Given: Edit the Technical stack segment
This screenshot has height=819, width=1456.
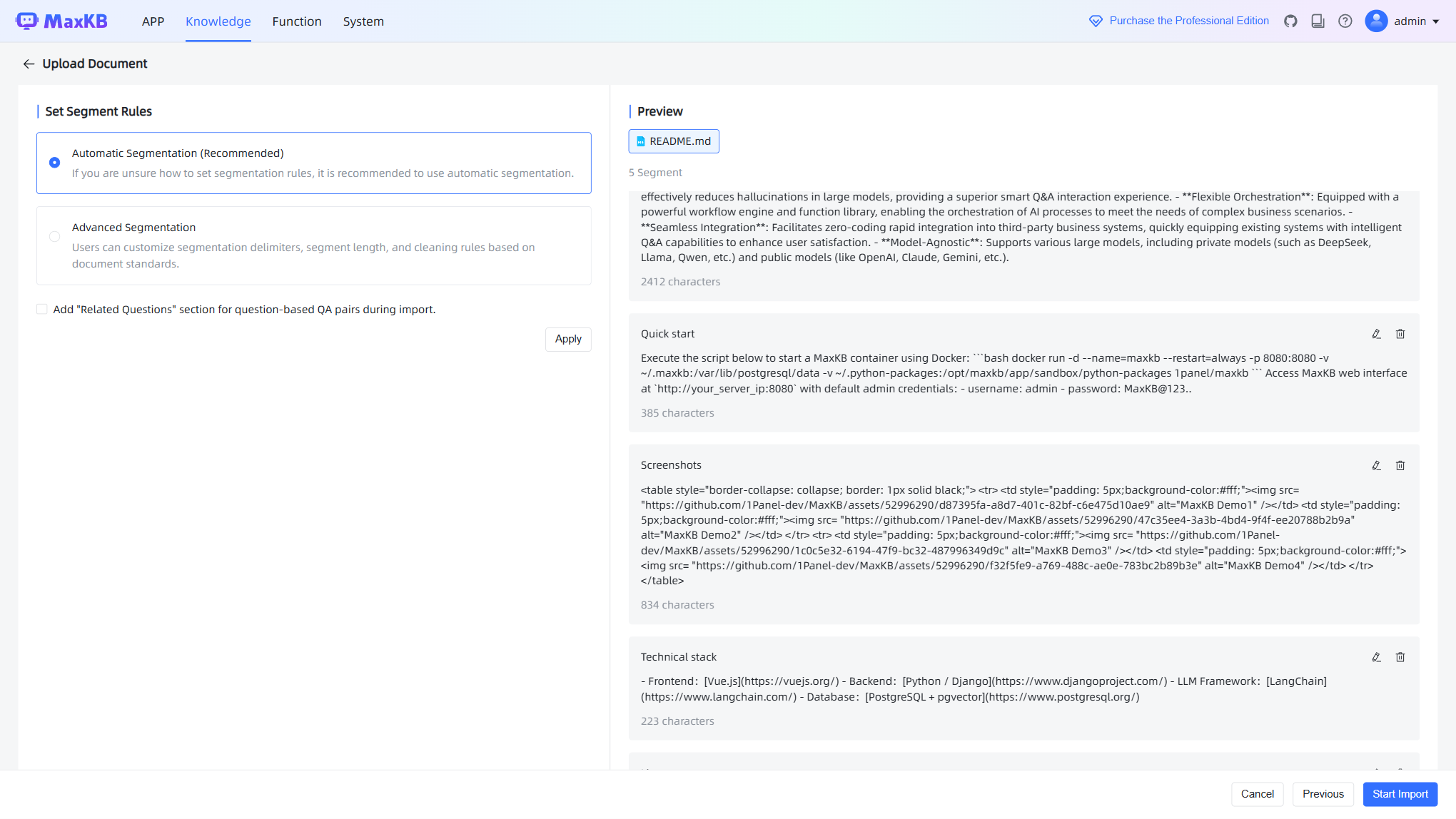Looking at the screenshot, I should tap(1376, 657).
